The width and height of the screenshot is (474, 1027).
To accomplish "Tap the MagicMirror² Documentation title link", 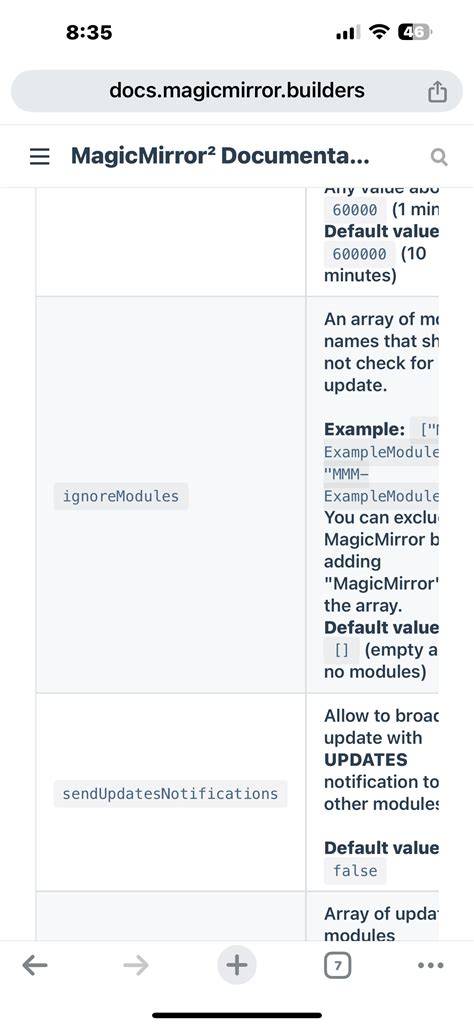I will [x=220, y=157].
